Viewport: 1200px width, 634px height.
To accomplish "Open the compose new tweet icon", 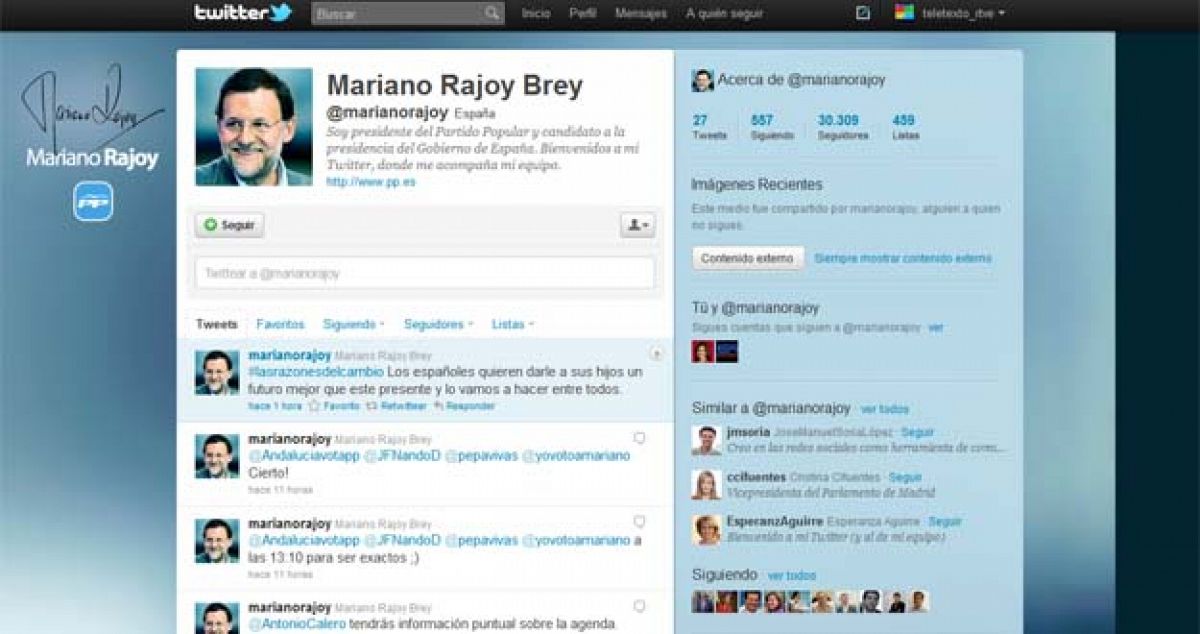I will 863,13.
